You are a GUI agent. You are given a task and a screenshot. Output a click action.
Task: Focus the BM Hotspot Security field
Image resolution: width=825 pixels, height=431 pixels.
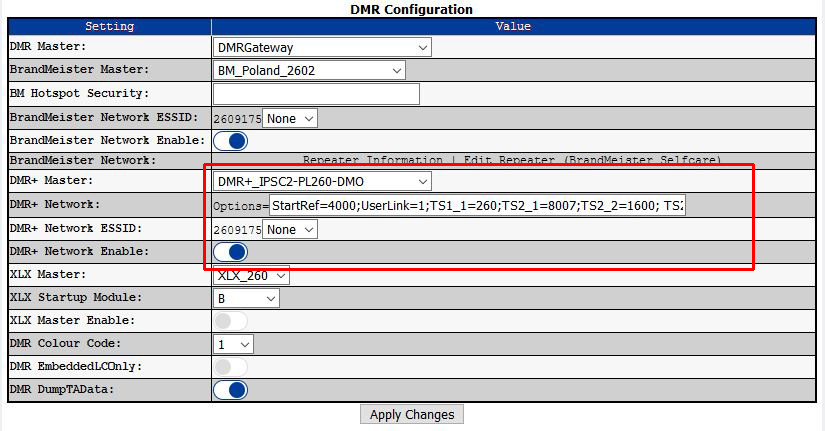[316, 94]
